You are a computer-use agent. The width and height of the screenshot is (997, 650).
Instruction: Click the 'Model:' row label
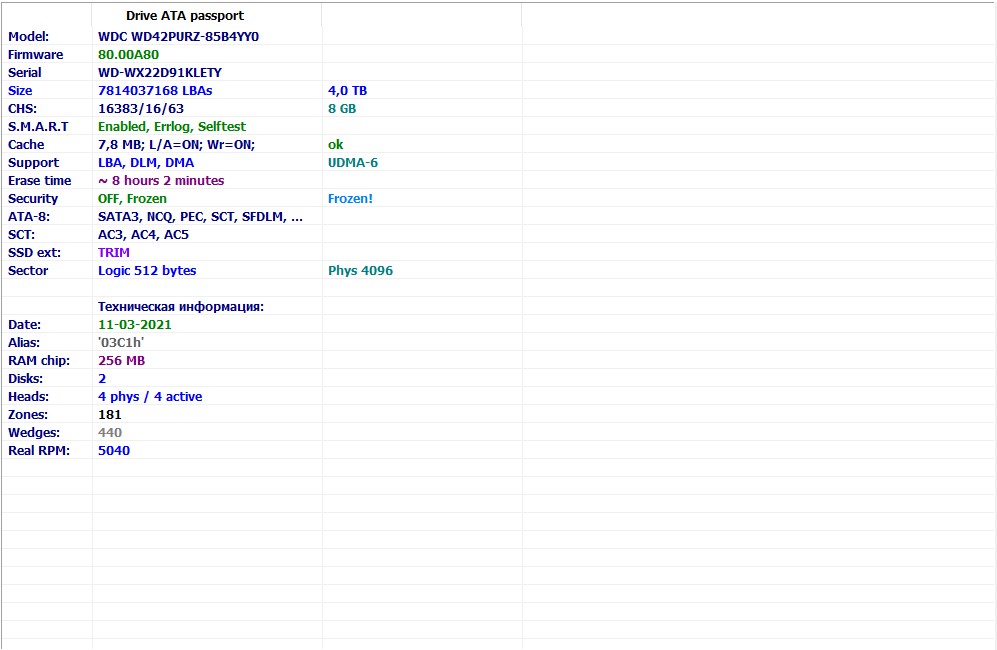[29, 36]
